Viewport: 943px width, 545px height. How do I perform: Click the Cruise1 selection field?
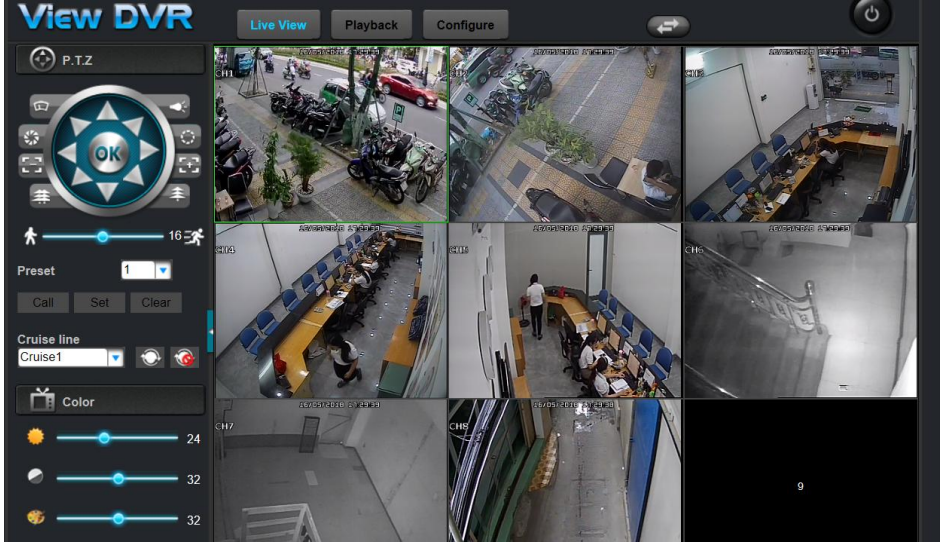click(63, 357)
